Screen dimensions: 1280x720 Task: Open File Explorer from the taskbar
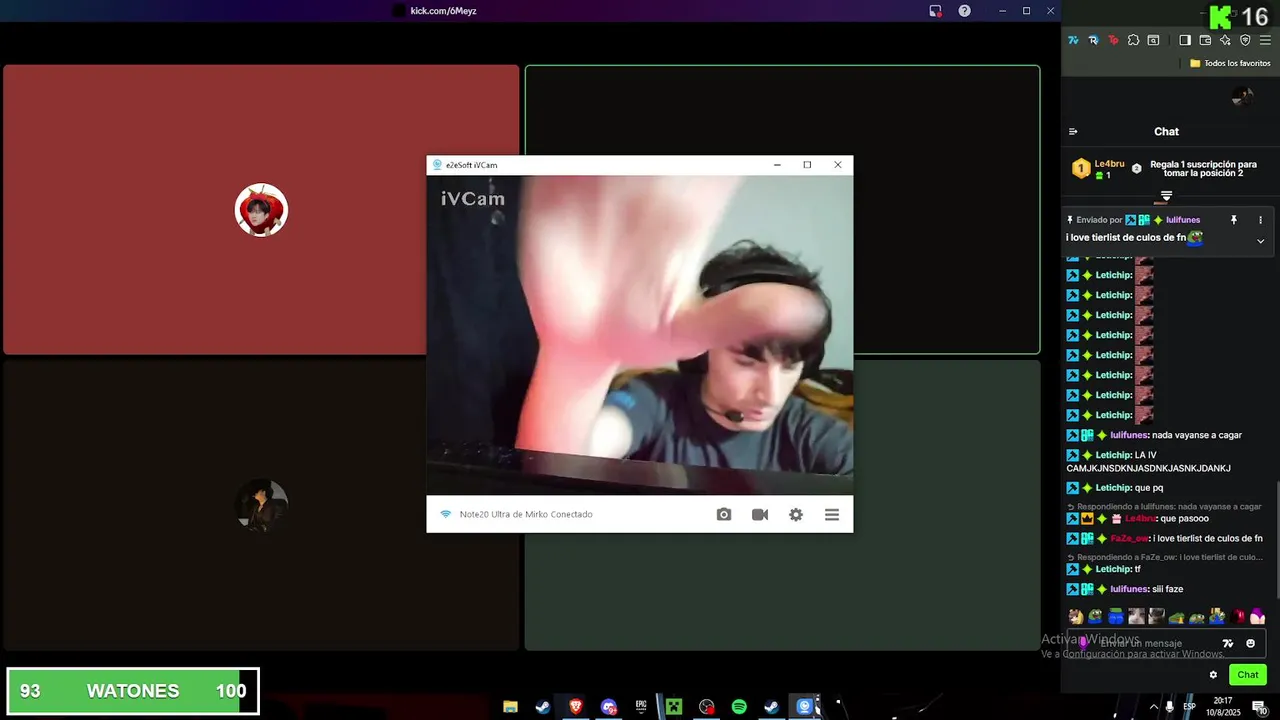510,707
